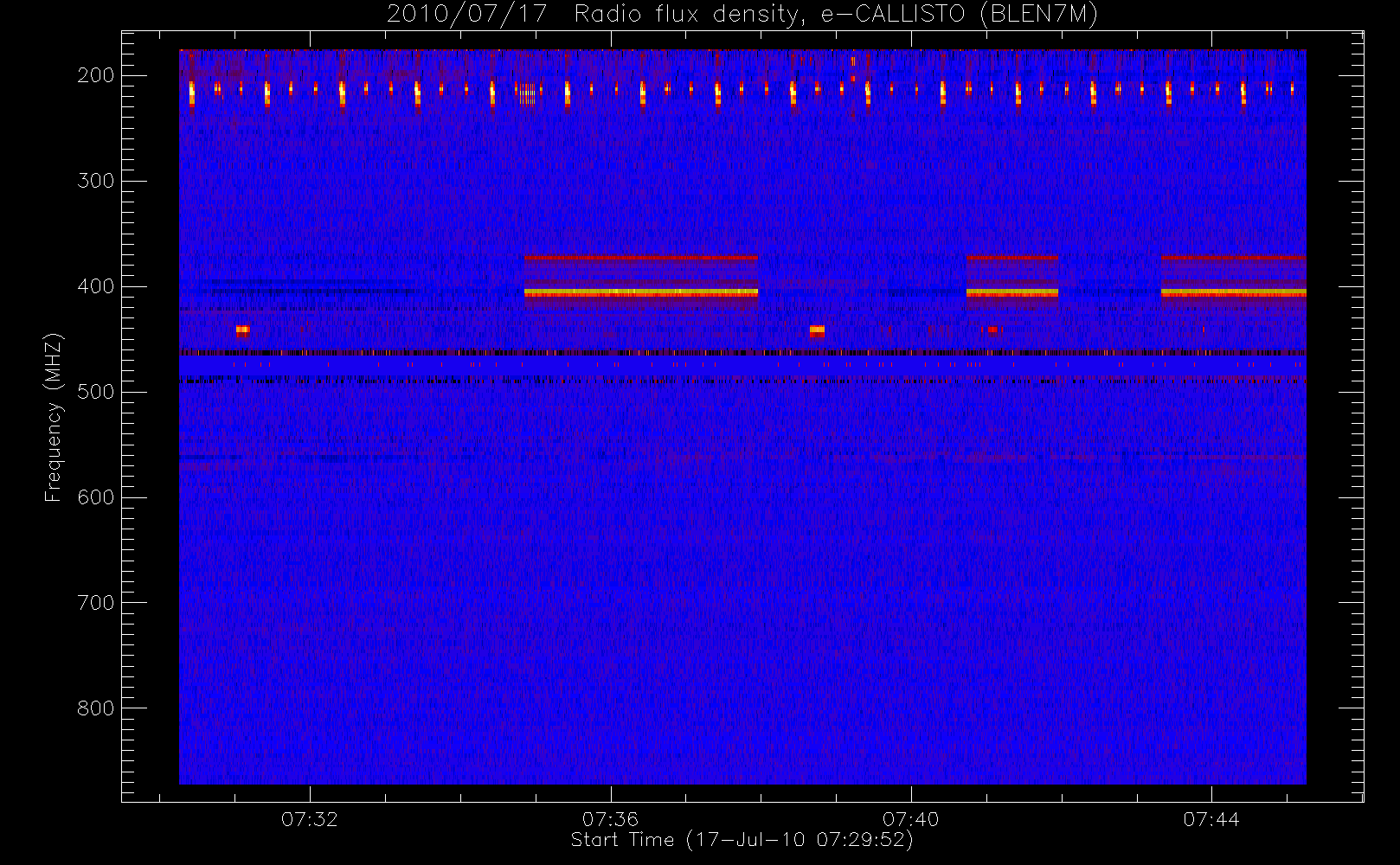Screen dimensions: 1400x865
Task: Click the 400 frequency tick label
Action: coord(96,286)
